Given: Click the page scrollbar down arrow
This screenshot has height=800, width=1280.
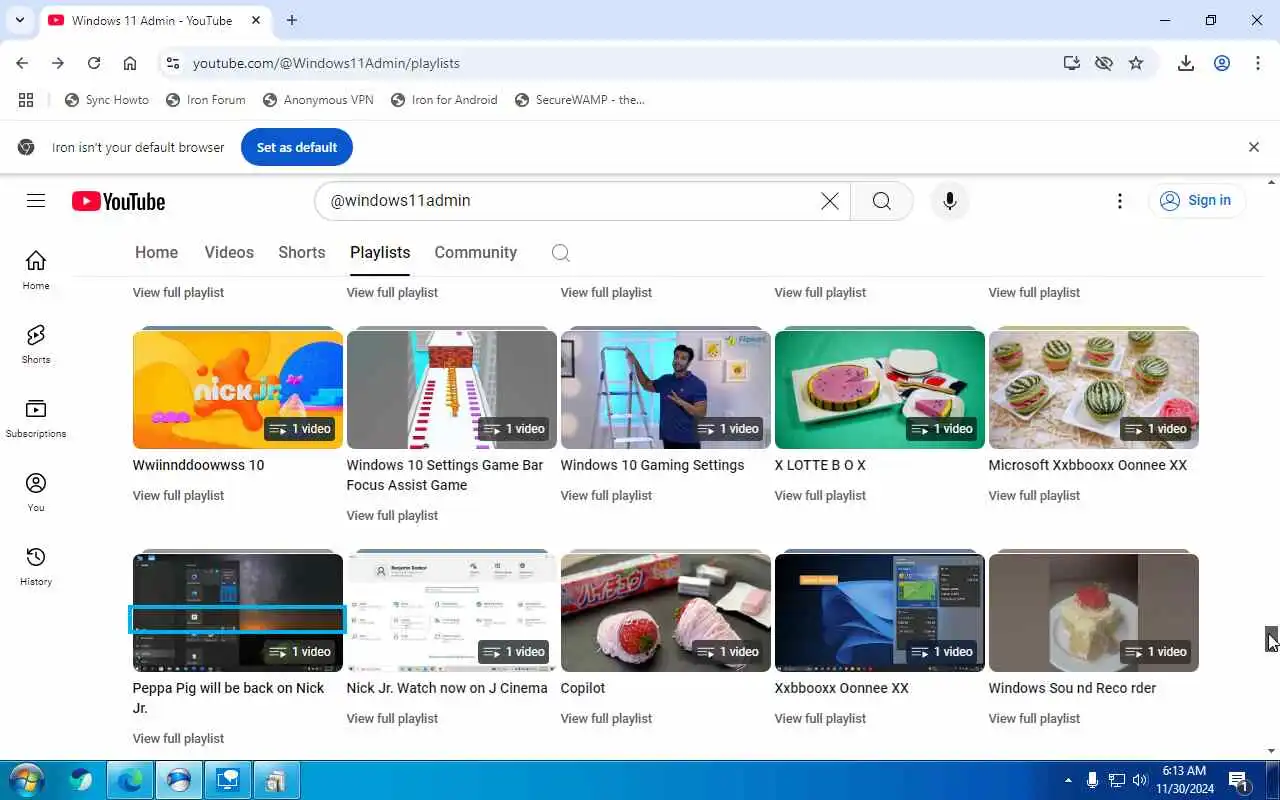Looking at the screenshot, I should 1272,751.
